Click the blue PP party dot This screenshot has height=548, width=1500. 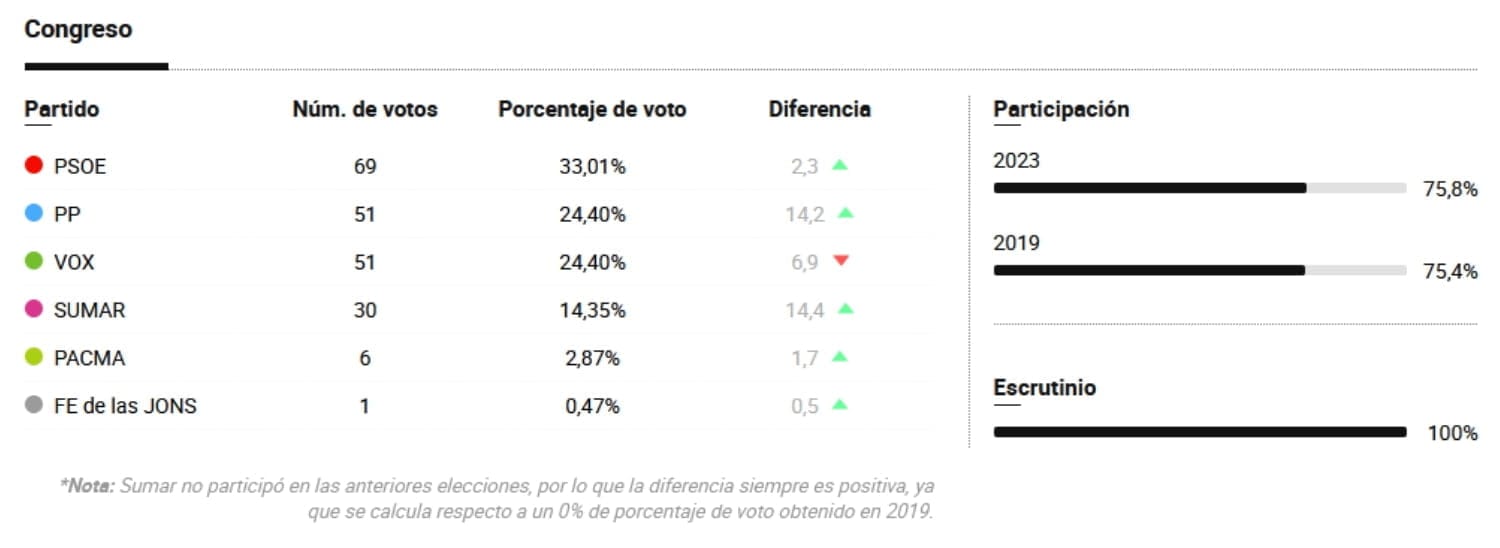point(34,213)
